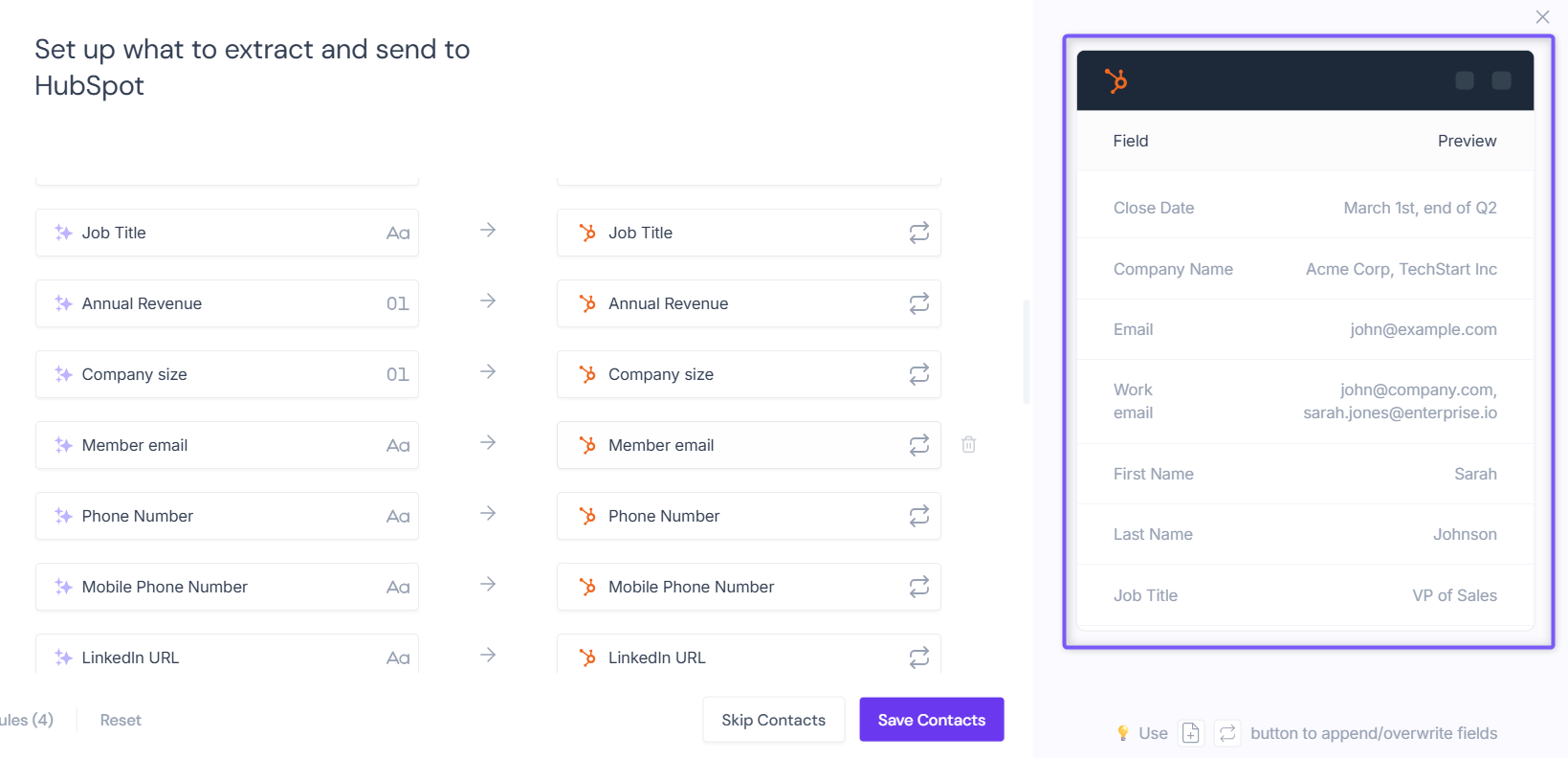Click the text type indicator on Job Title
The height and width of the screenshot is (758, 1568).
[x=398, y=233]
